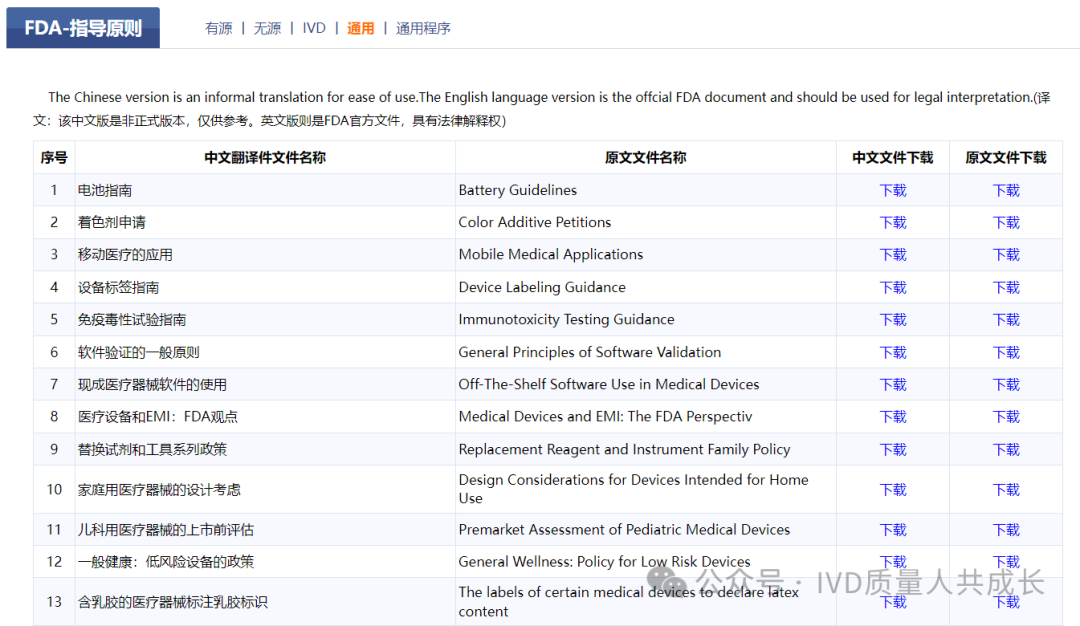The height and width of the screenshot is (626, 1080).
Task: Download Chinese file for 一般健康 row
Action: click(x=893, y=562)
